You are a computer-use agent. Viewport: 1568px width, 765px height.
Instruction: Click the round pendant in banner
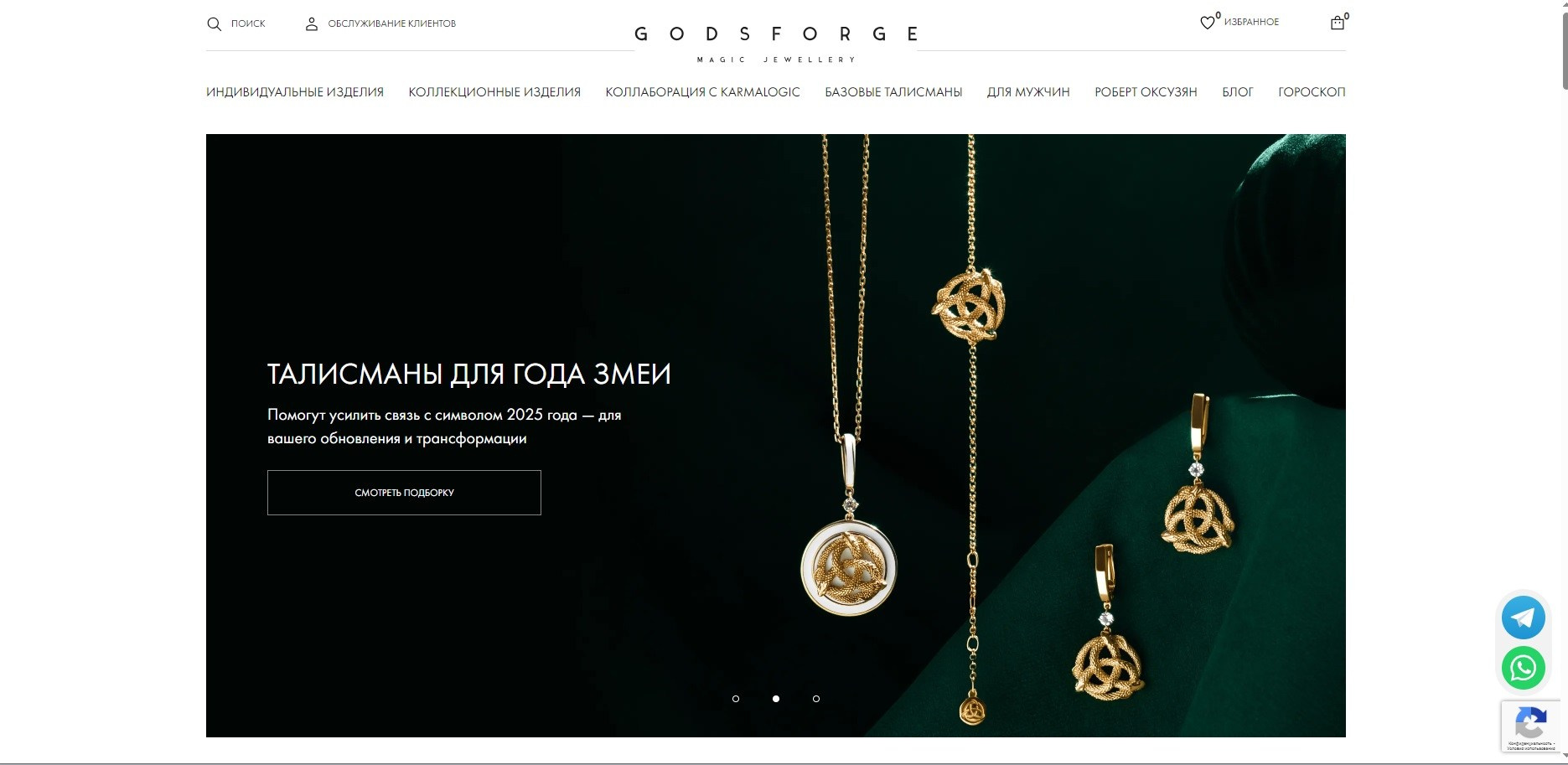pos(849,567)
